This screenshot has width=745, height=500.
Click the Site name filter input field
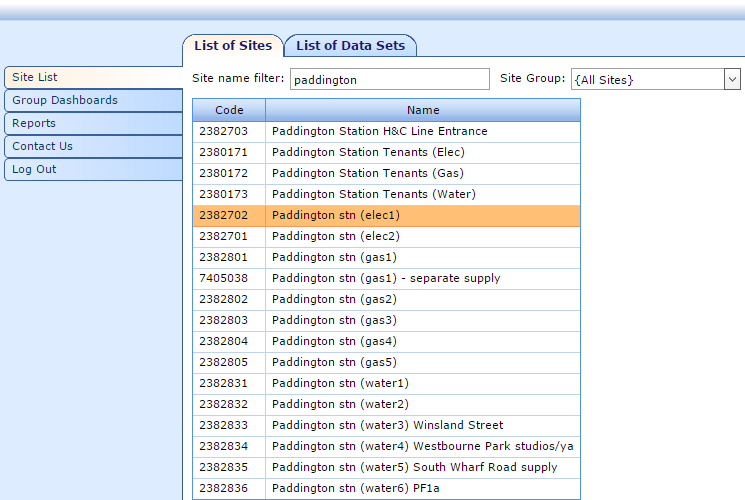pyautogui.click(x=390, y=79)
